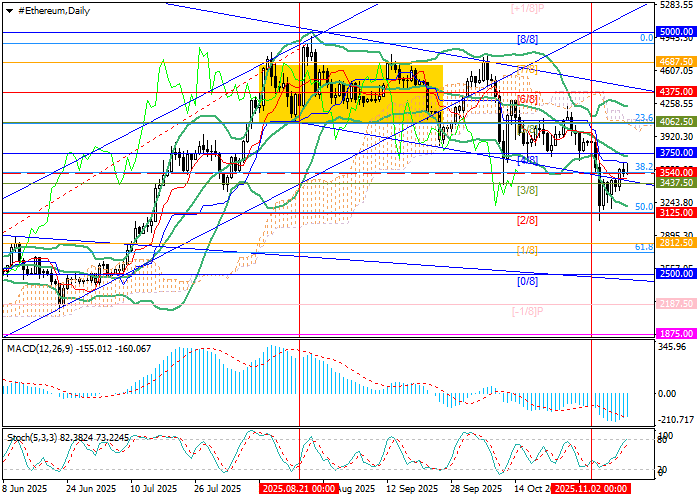
Task: Click the [0/8] Murrey level label
Action: coord(527,281)
